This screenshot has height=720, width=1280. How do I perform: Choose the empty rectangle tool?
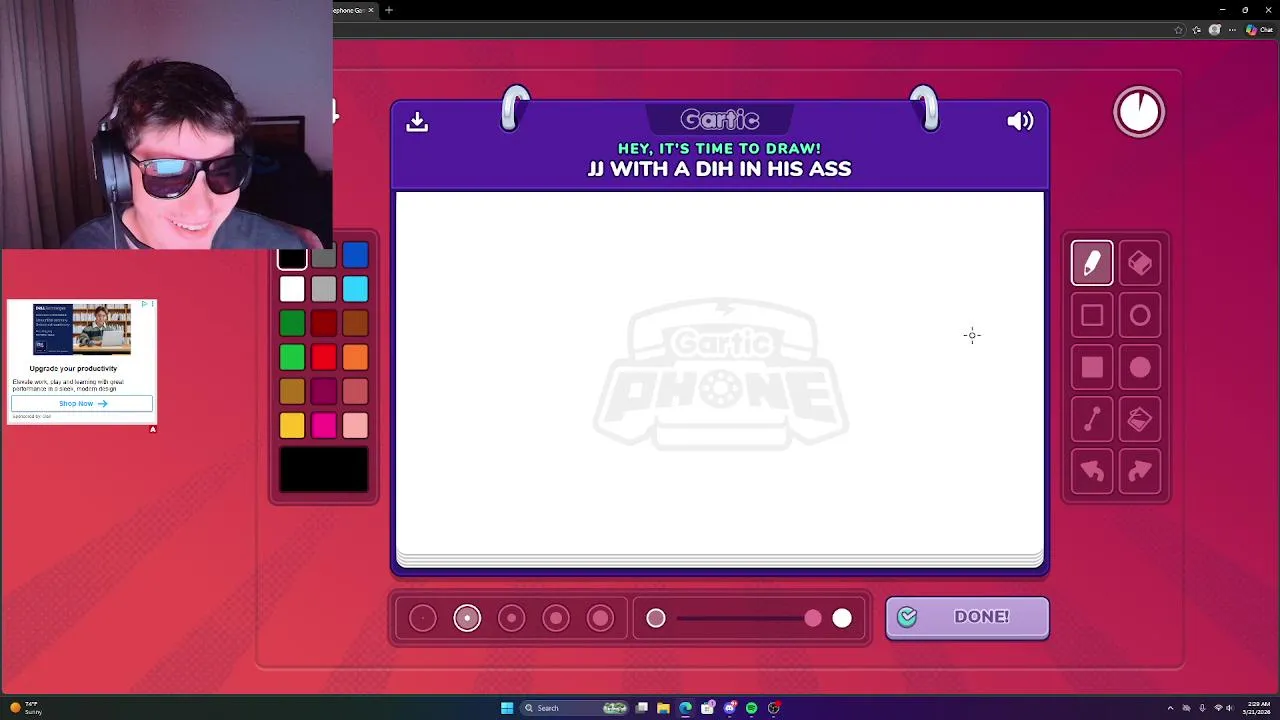pos(1092,316)
